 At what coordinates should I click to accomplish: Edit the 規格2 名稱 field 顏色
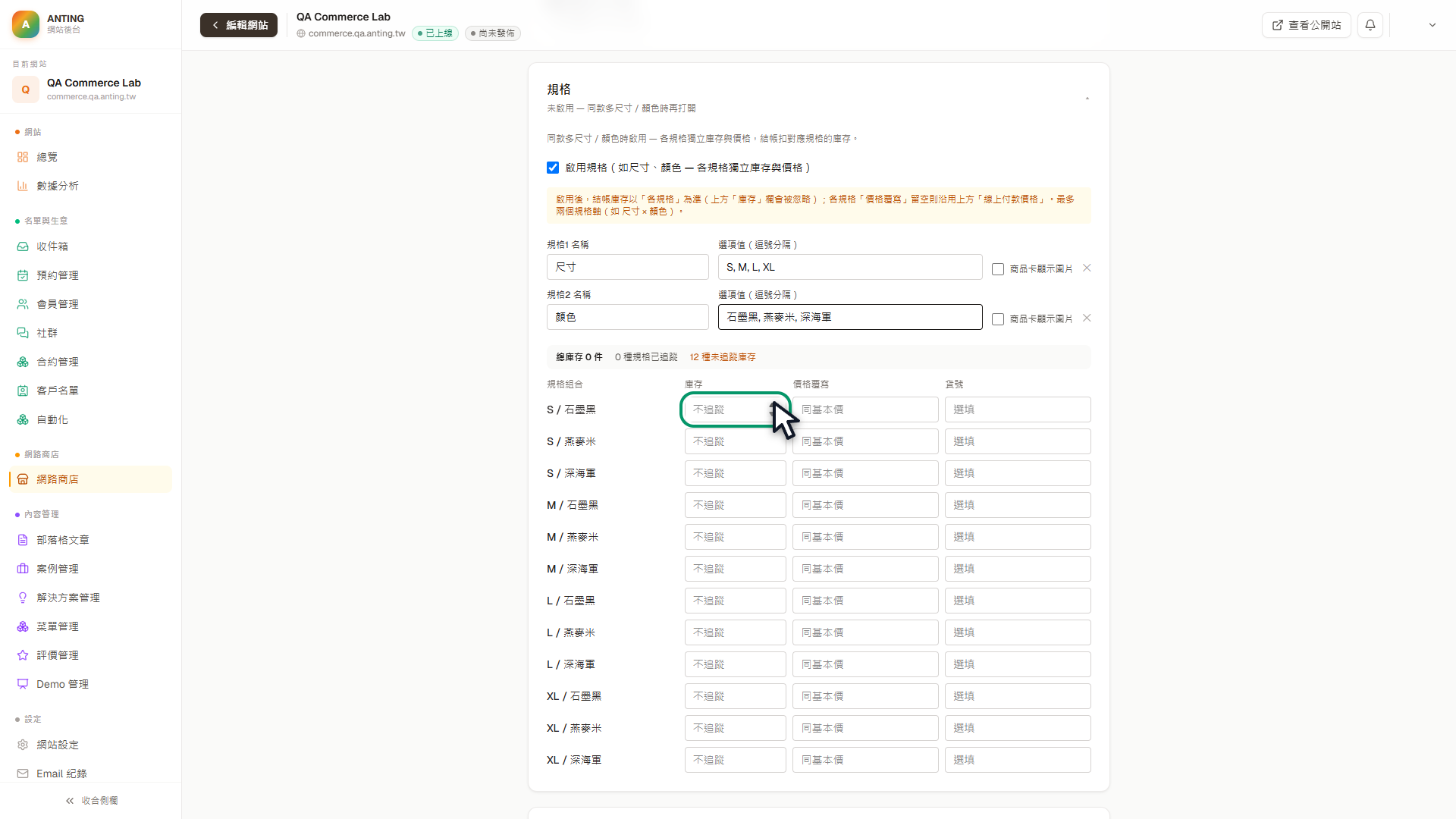(628, 317)
